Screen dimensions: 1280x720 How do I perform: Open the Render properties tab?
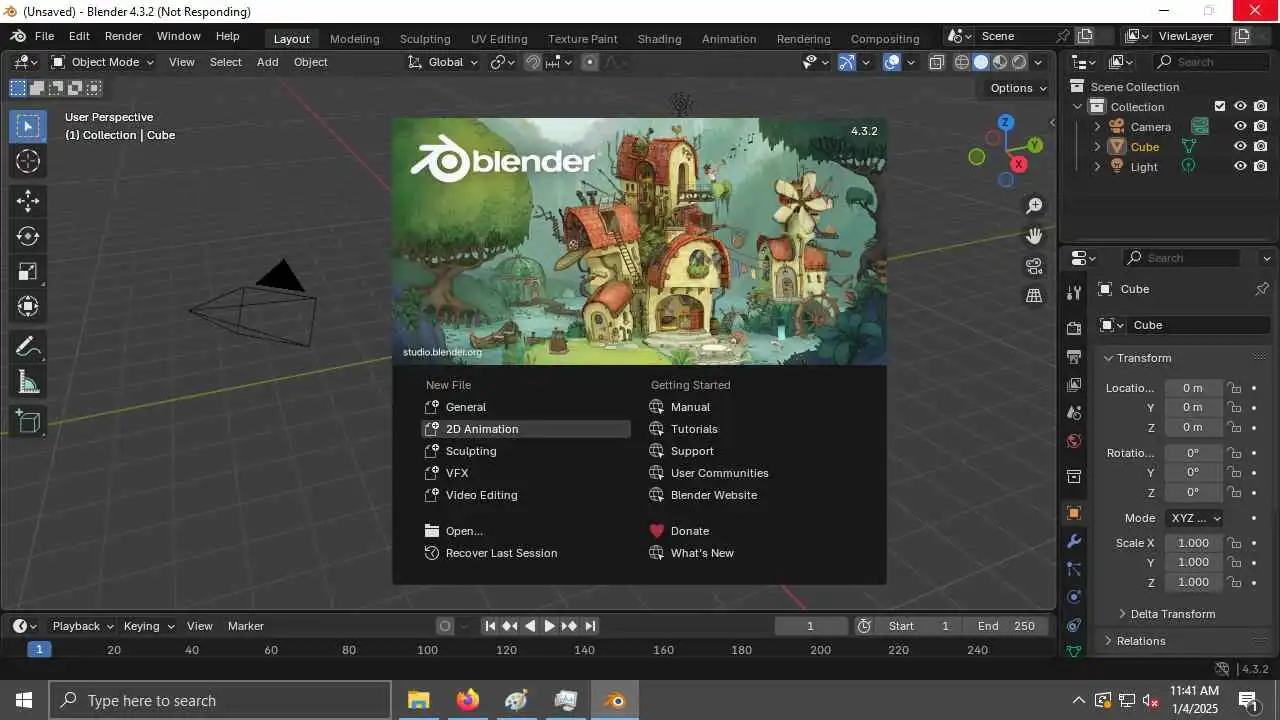pos(1074,328)
